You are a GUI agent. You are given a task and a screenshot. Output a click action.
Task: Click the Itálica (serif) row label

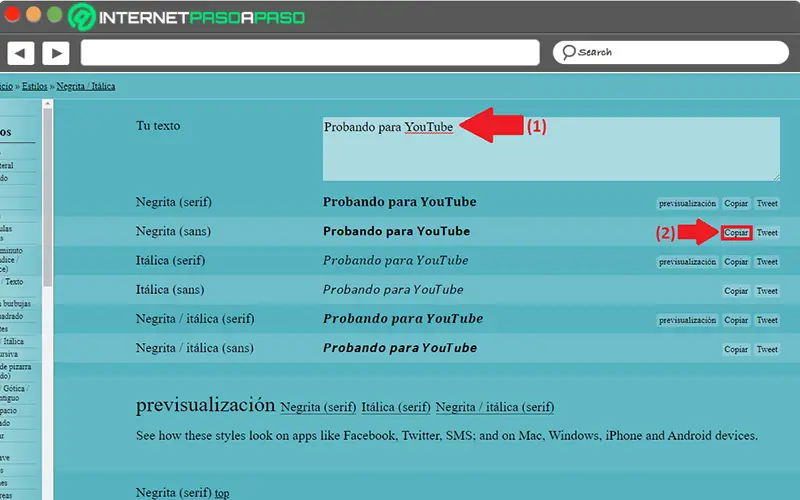[170, 260]
